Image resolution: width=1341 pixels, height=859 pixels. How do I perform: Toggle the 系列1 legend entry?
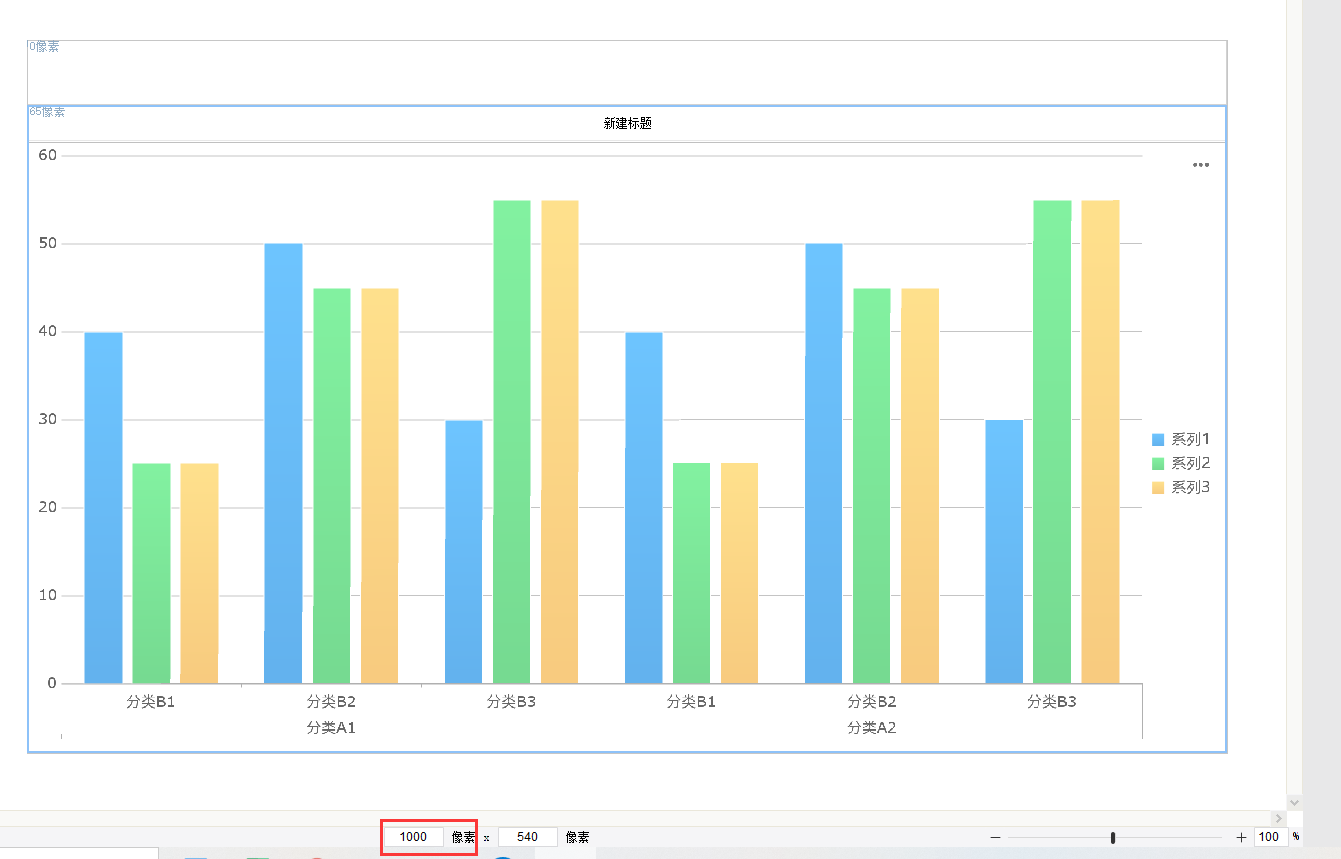point(1181,439)
